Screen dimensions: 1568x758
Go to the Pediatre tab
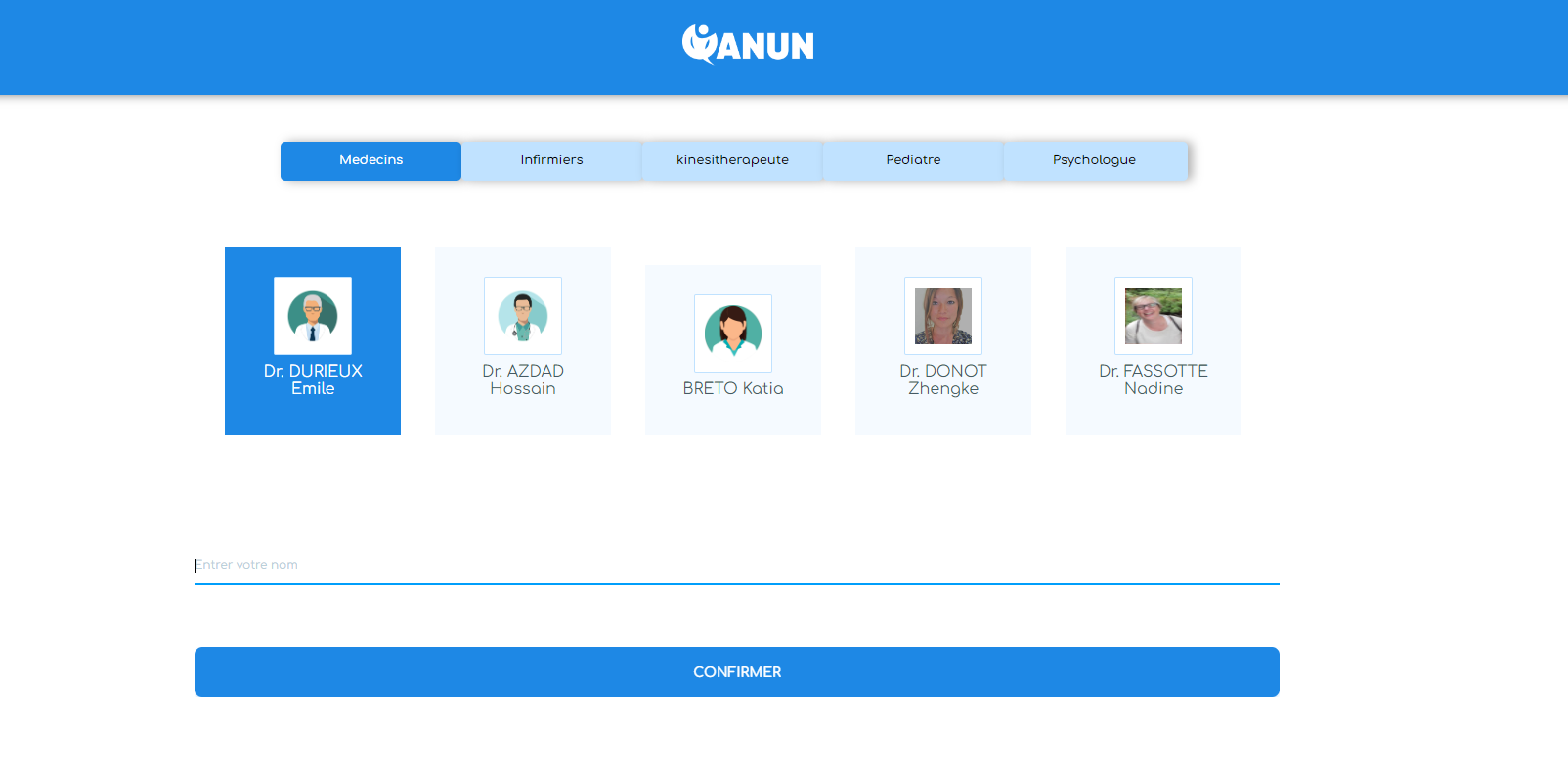(913, 160)
